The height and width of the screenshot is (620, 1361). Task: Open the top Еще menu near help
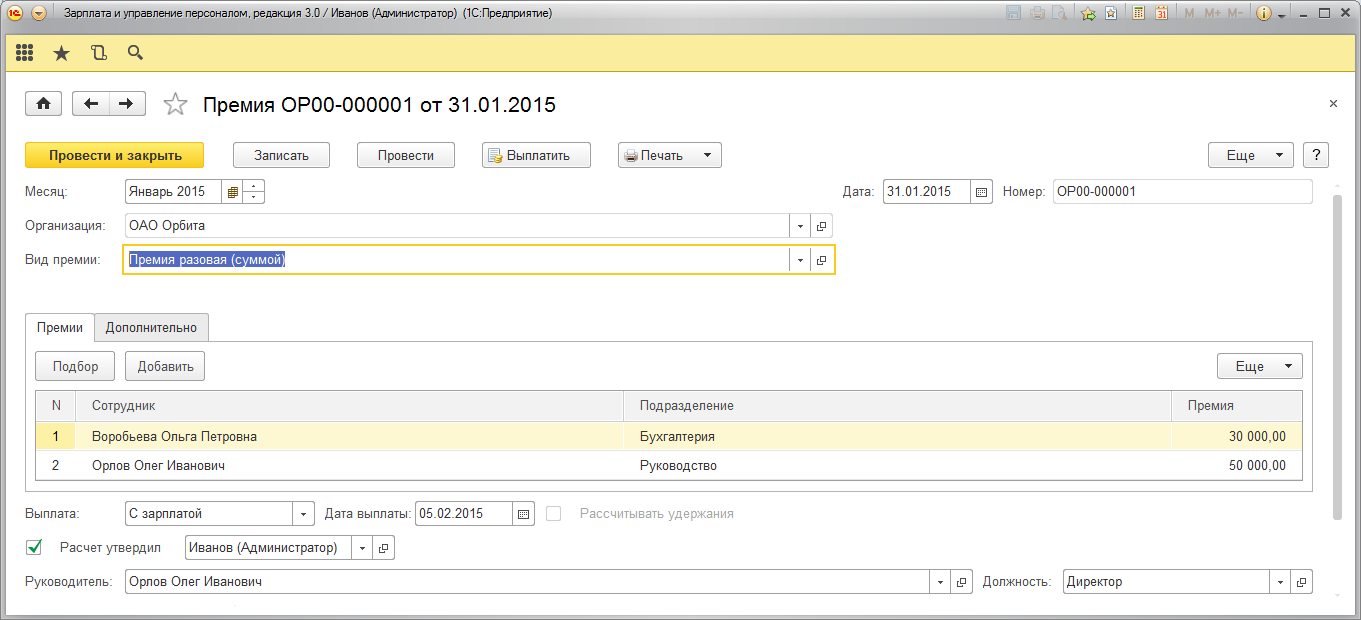click(x=1251, y=155)
